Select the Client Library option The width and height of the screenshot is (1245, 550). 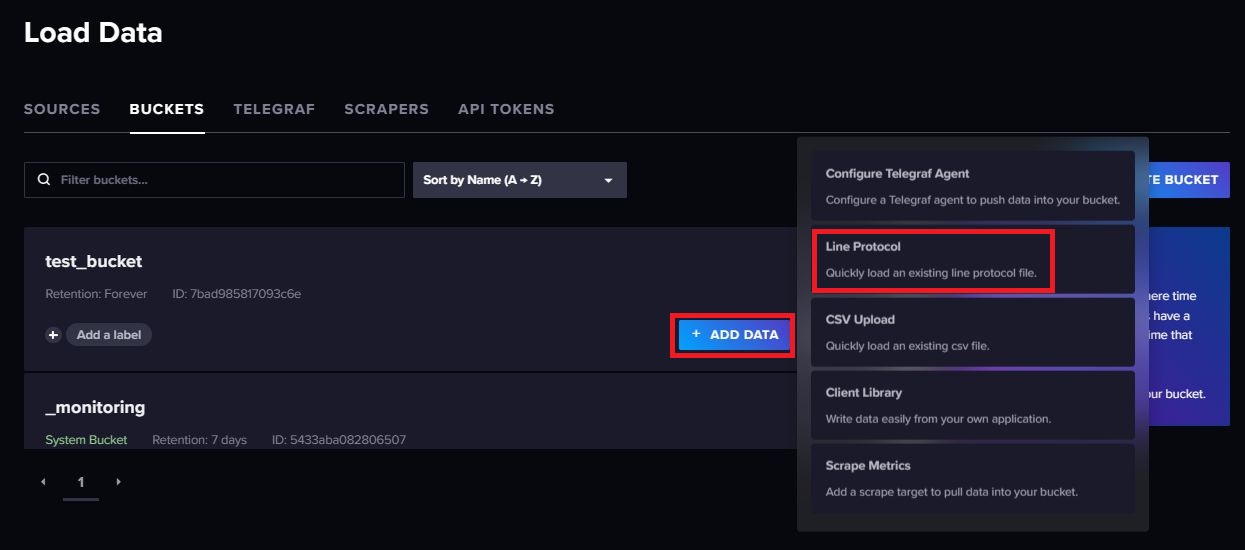pos(972,406)
